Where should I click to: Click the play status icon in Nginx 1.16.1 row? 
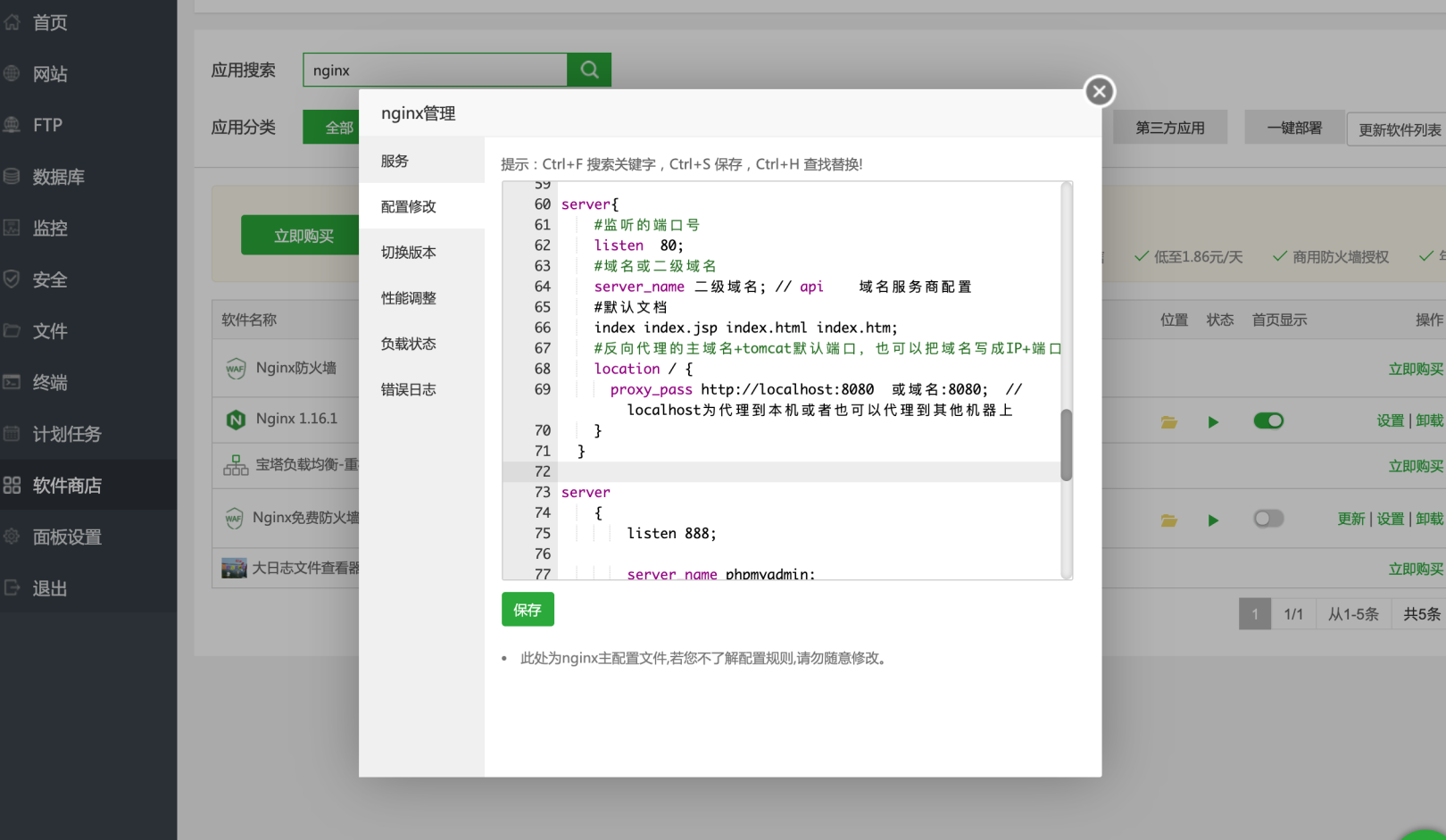tap(1213, 421)
